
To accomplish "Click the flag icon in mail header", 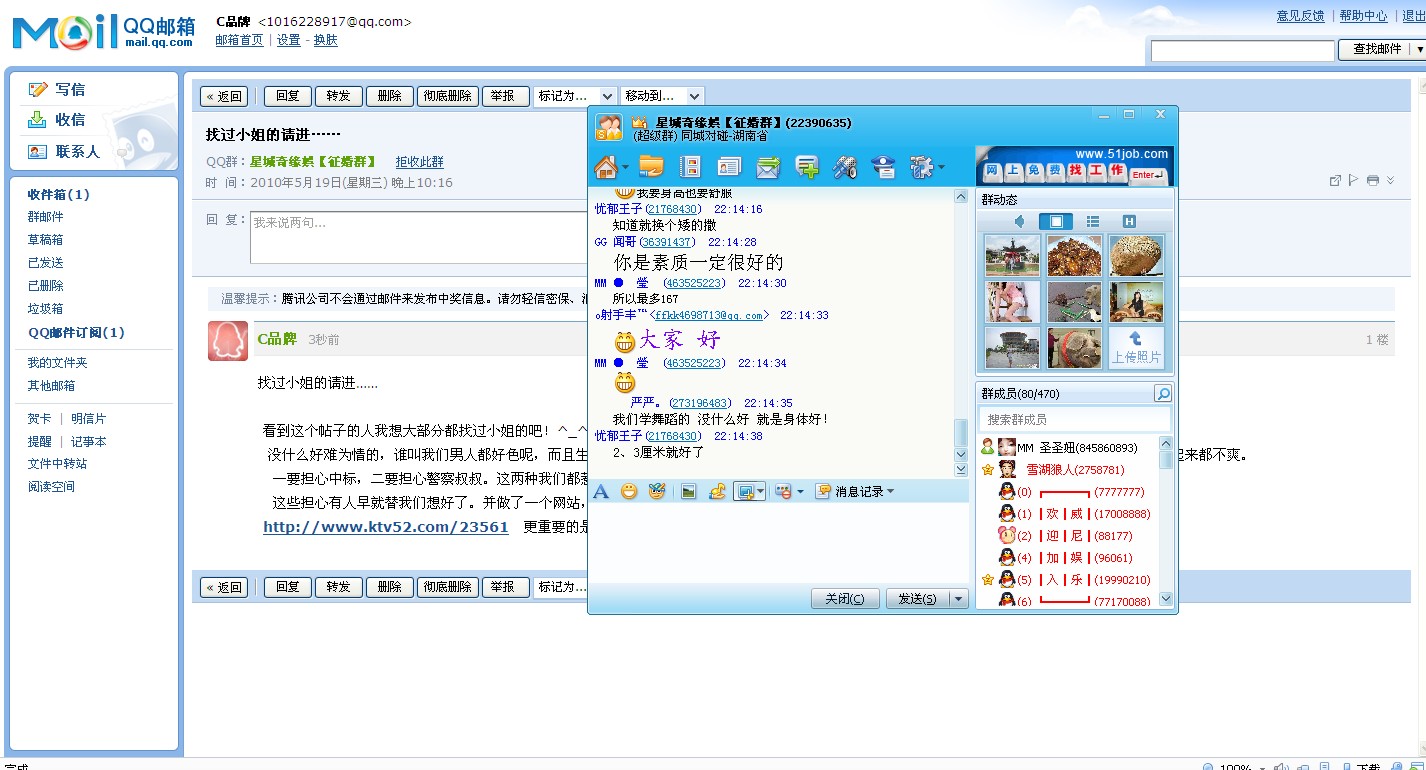I will 1354,180.
